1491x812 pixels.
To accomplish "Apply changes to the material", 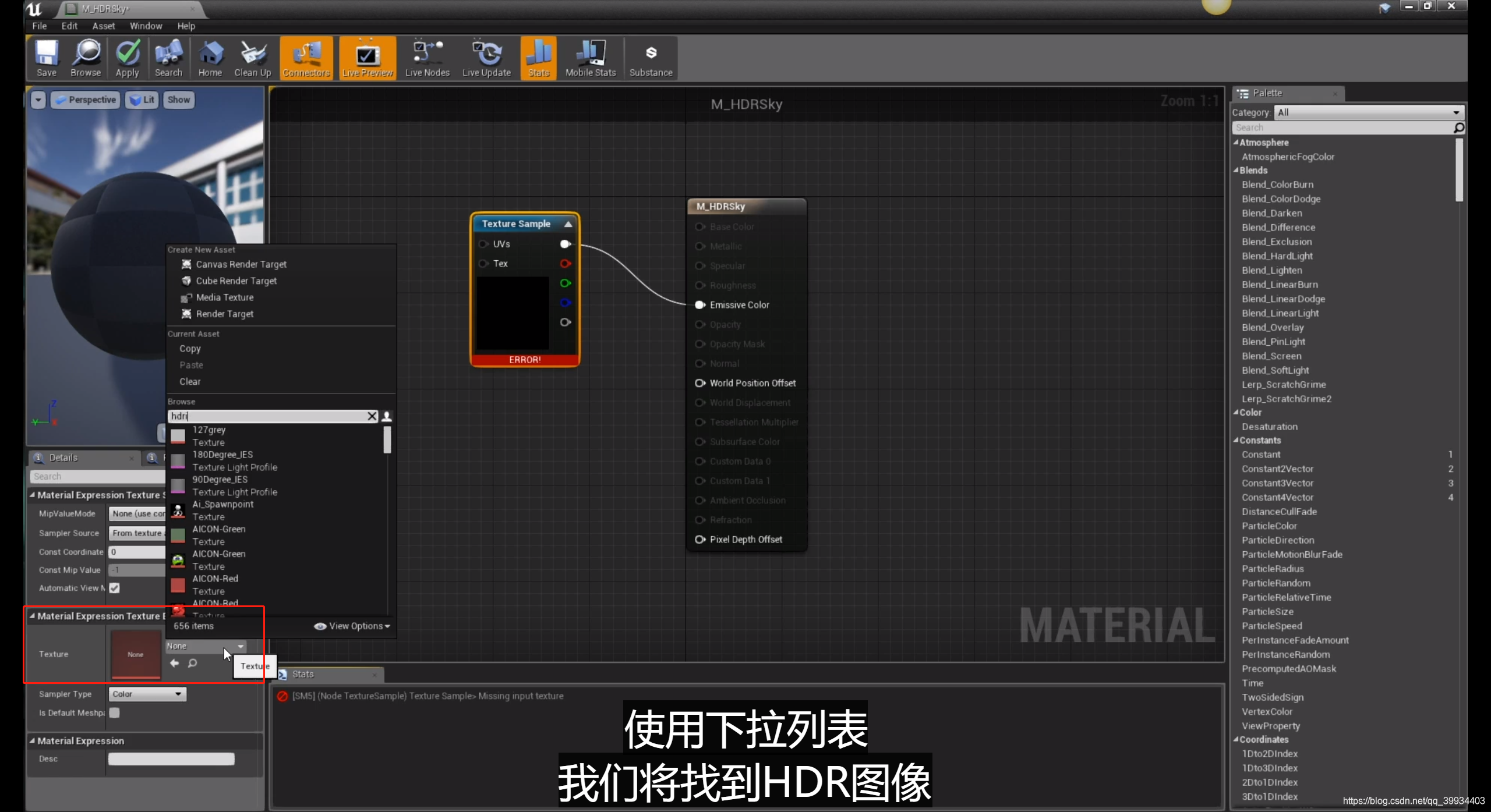I will tap(128, 58).
